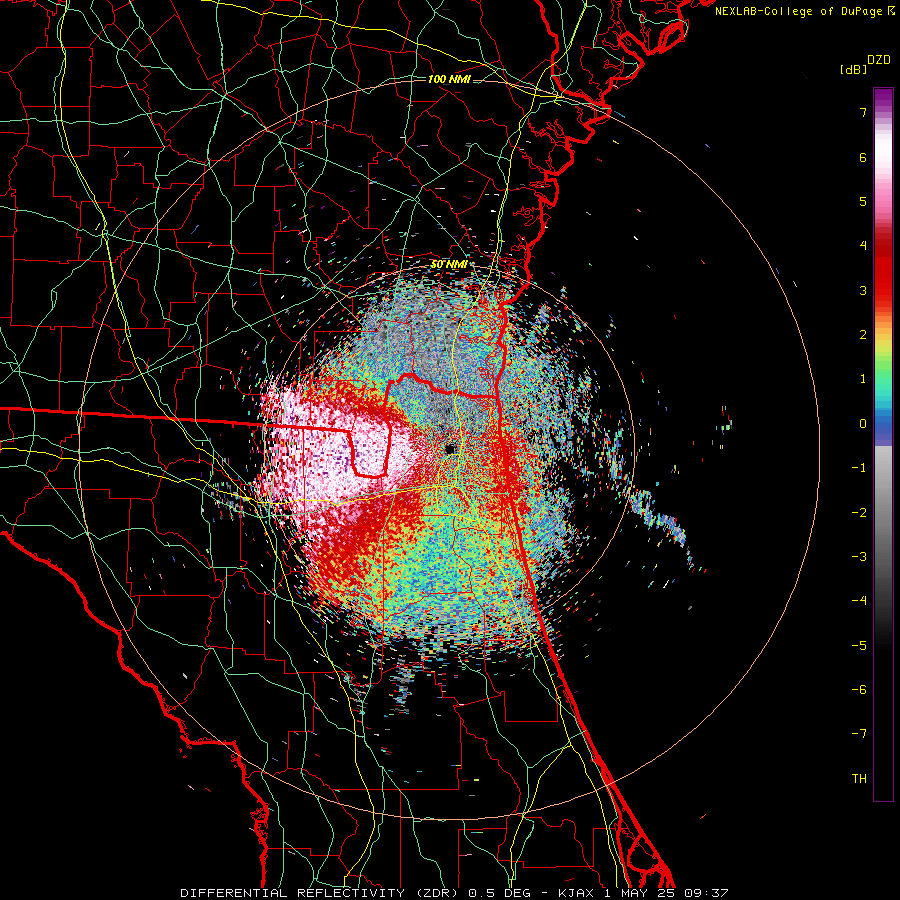Select the -5 dB scale tick label
Screen dimensions: 900x900
click(x=859, y=646)
